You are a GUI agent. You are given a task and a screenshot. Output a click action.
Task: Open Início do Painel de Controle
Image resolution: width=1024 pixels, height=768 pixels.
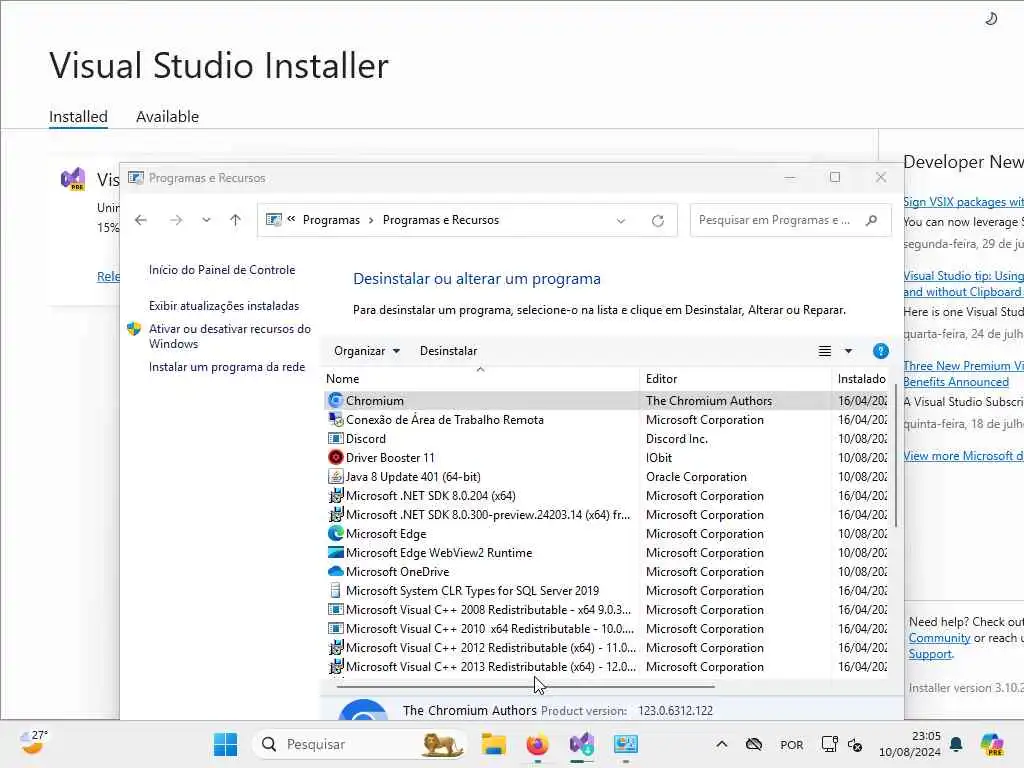tap(221, 270)
